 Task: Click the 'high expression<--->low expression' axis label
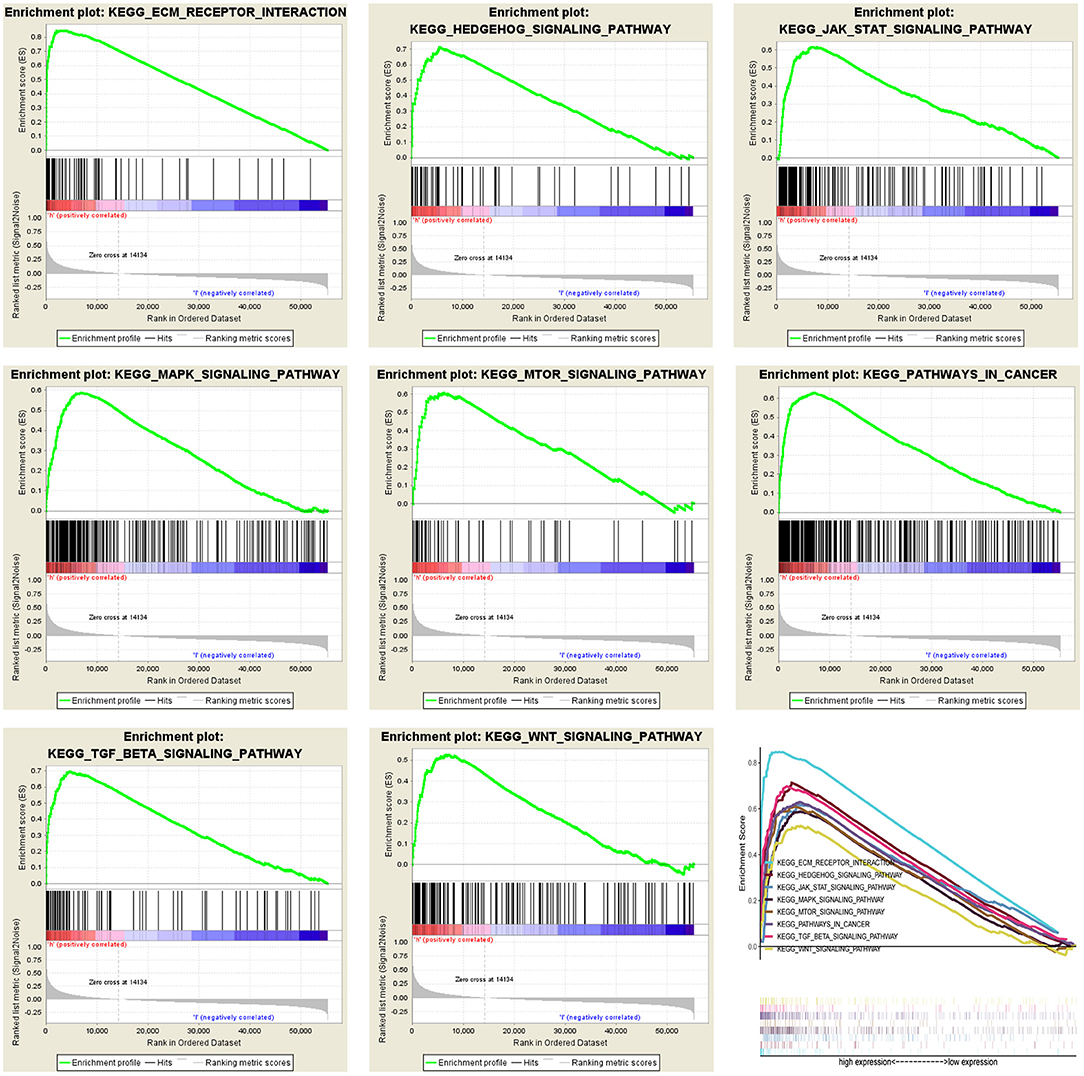tap(917, 1062)
